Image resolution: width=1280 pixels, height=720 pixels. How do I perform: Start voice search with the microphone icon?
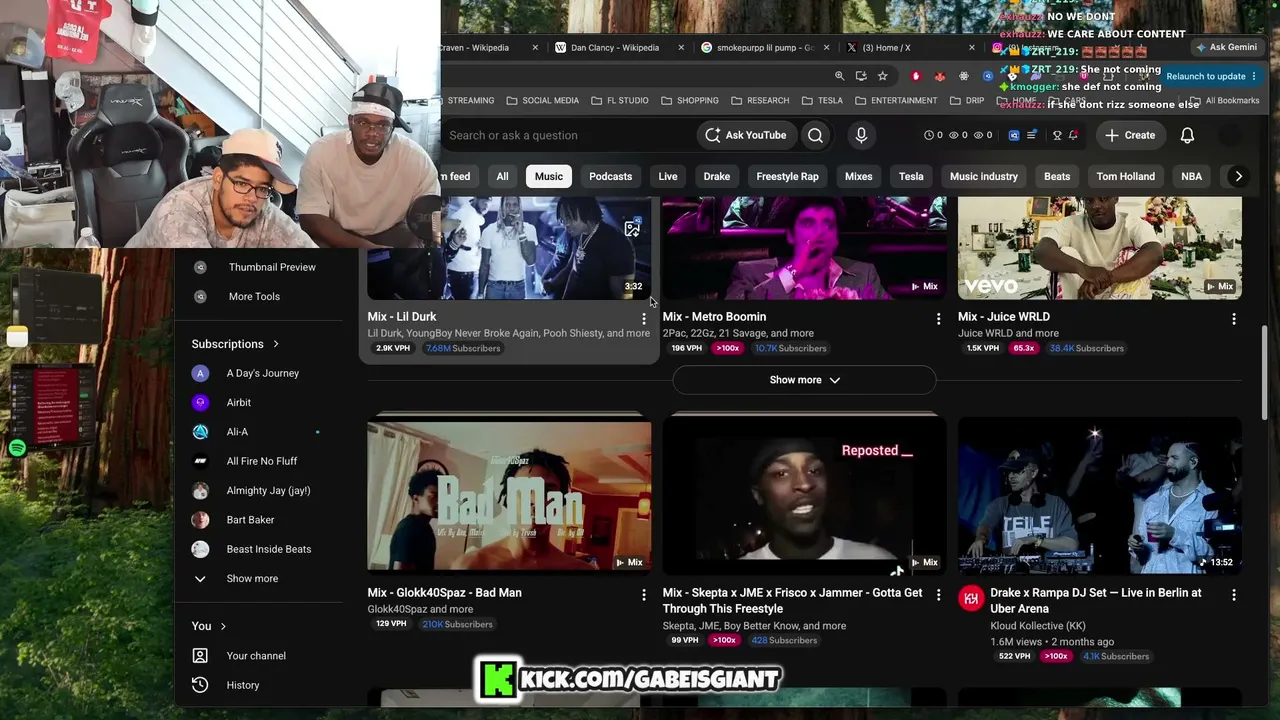click(x=861, y=135)
